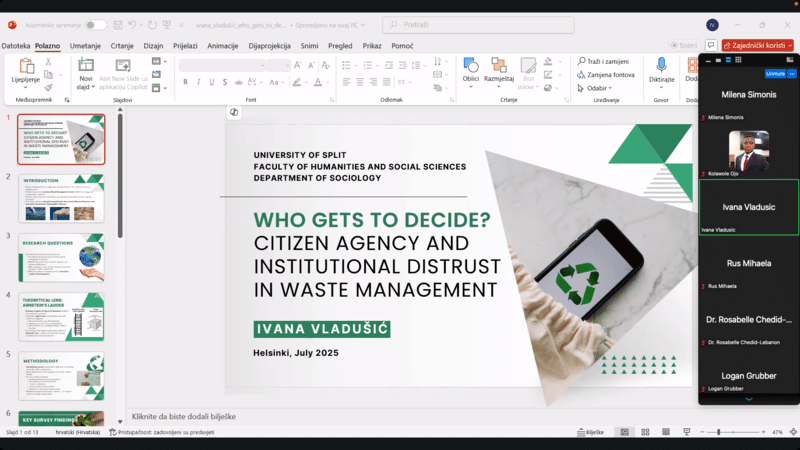Toggle Bilješke notes pane in status bar
Viewport: 800px width, 450px height.
[591, 432]
